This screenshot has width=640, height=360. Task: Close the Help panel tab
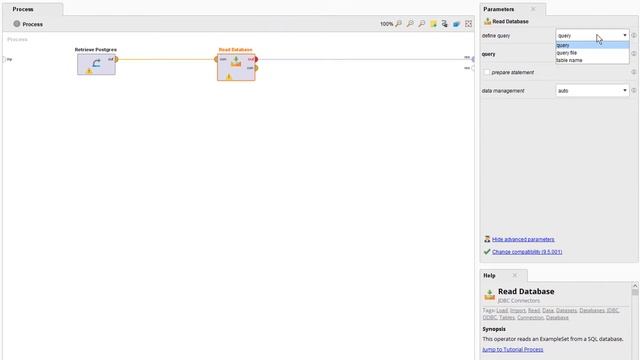click(515, 276)
